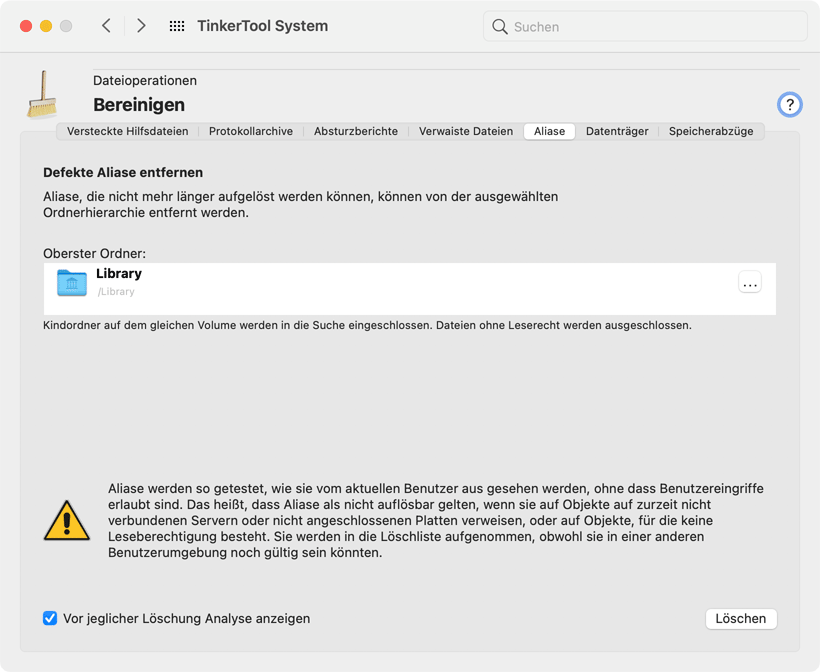Screen dimensions: 820x672
Task: Click the Löschen button
Action: (741, 619)
